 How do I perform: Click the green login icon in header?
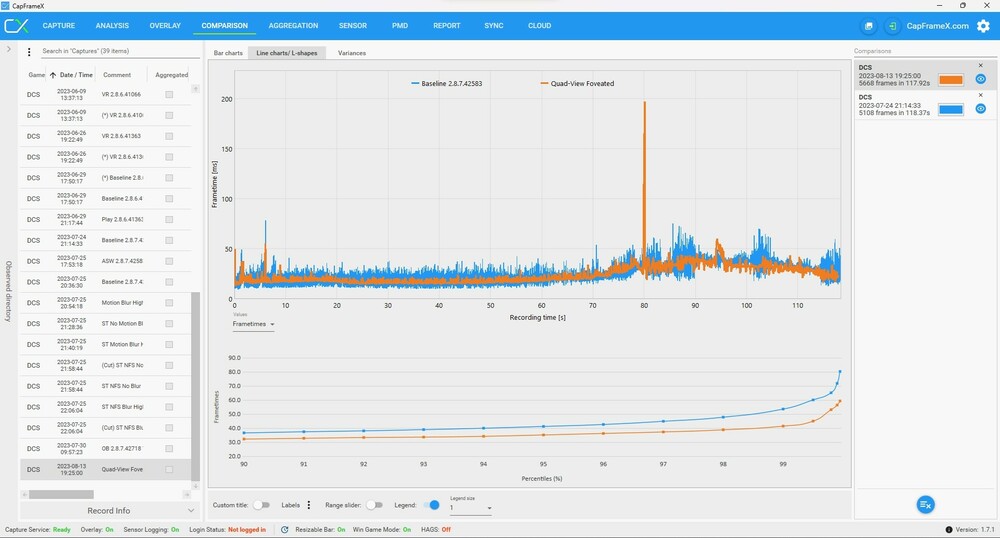tap(892, 26)
